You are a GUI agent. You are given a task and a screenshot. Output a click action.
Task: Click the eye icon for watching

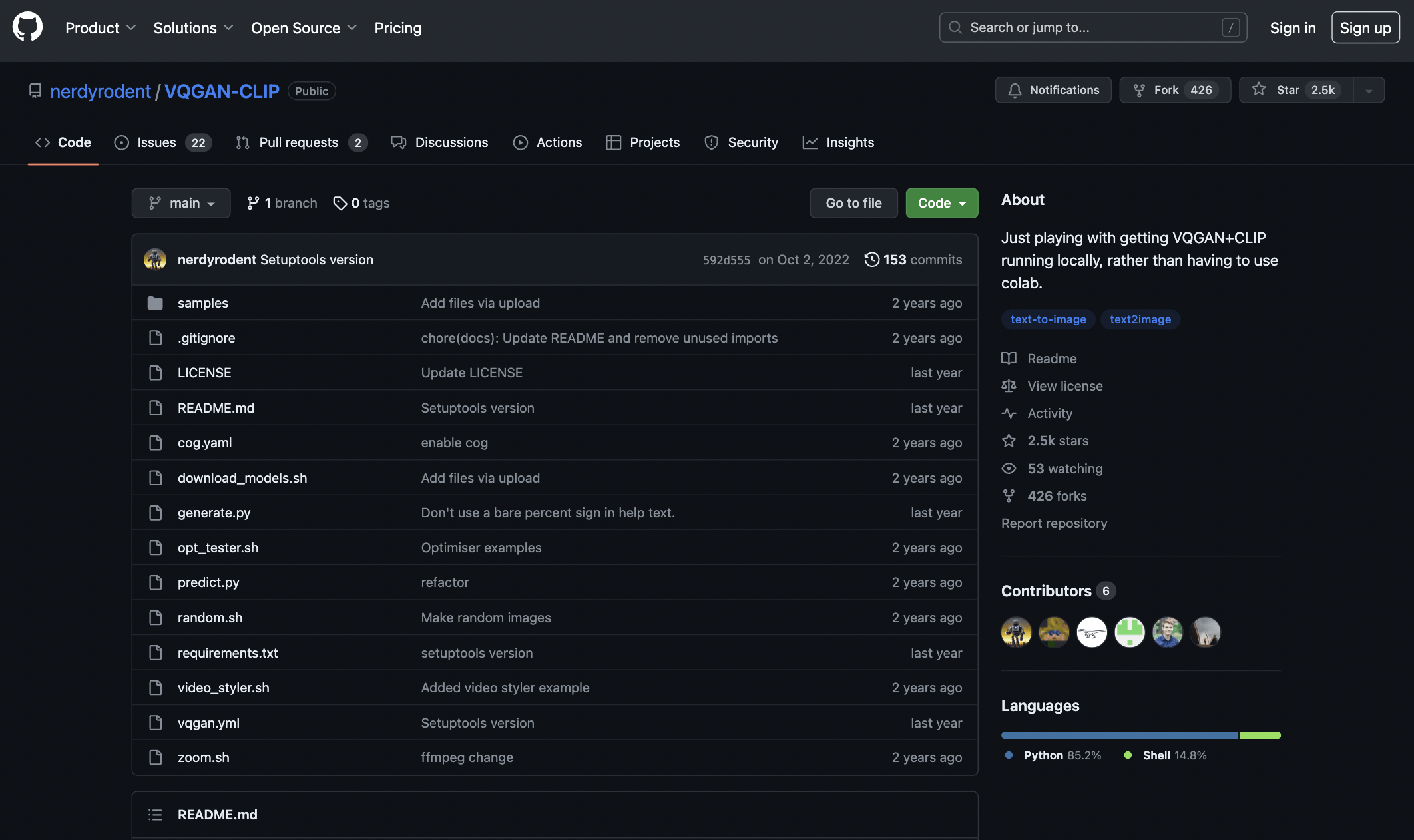pyautogui.click(x=1009, y=469)
